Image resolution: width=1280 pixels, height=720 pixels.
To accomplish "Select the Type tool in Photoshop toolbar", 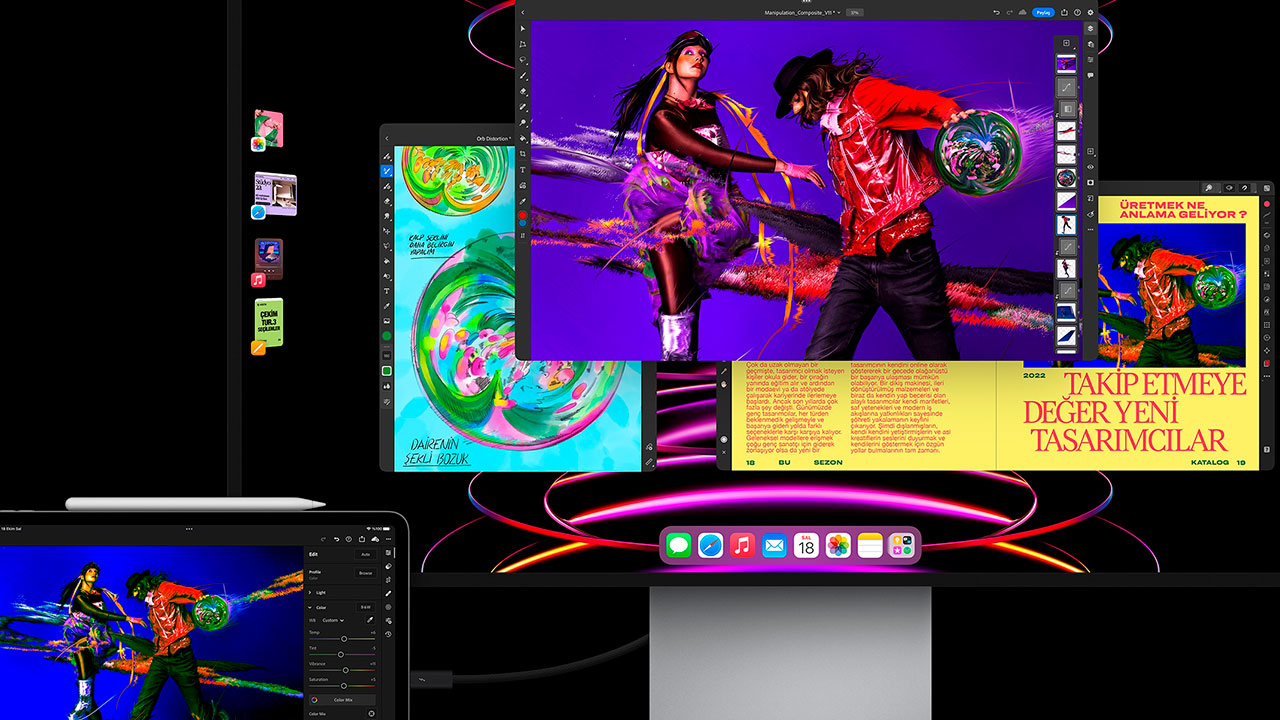I will [x=523, y=170].
